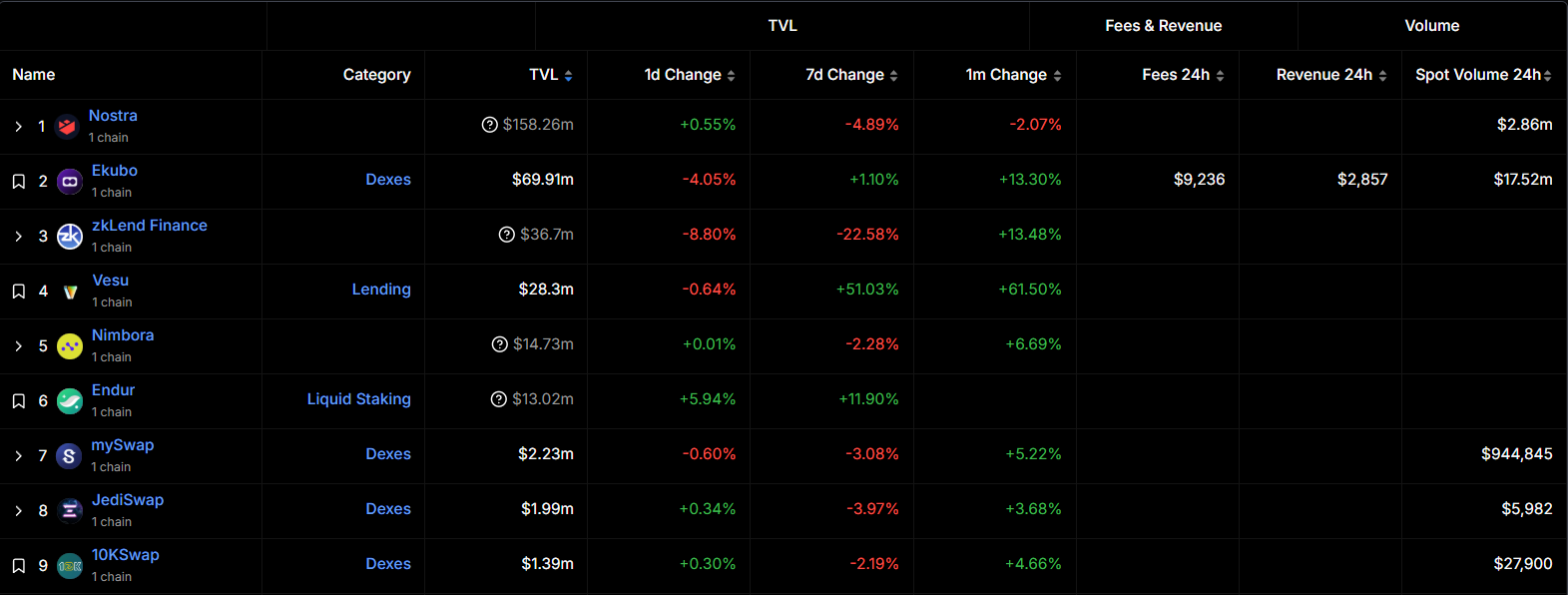The image size is (1568, 595).
Task: Expand the JediSwap row chevron
Action: (19, 511)
